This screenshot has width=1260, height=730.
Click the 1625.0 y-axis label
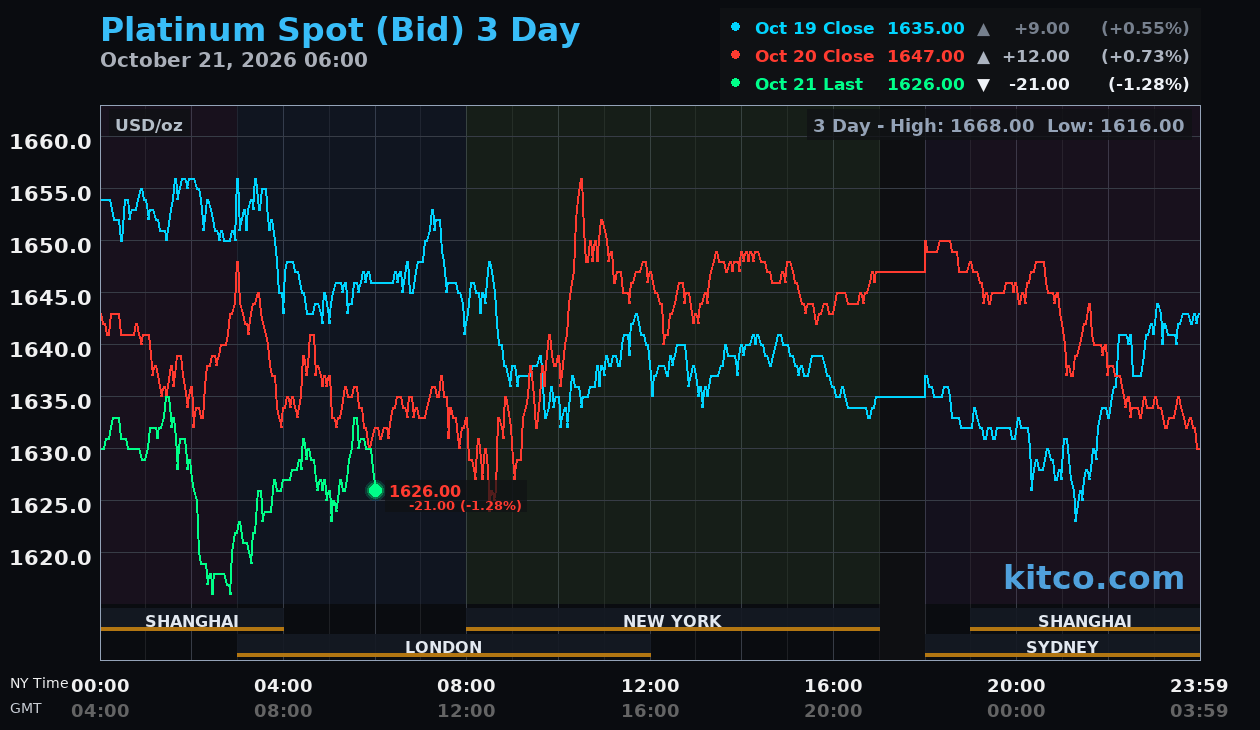point(50,505)
